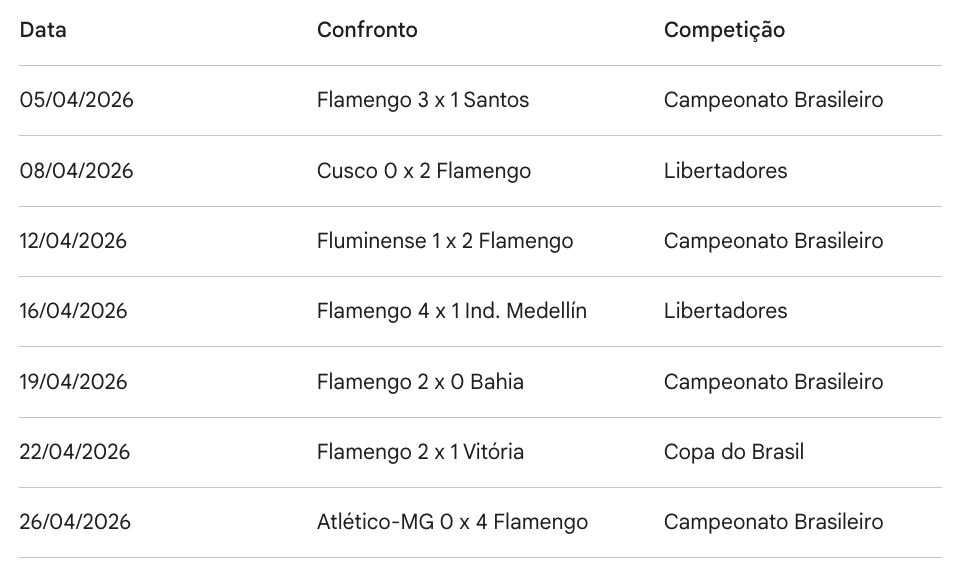Select the date 05/04/2026
The height and width of the screenshot is (572, 966).
[76, 100]
